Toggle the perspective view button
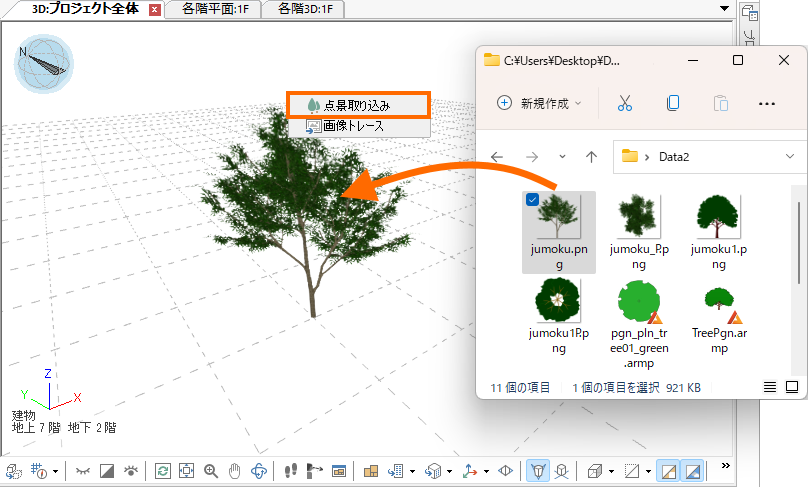This screenshot has width=808, height=487. click(x=538, y=470)
